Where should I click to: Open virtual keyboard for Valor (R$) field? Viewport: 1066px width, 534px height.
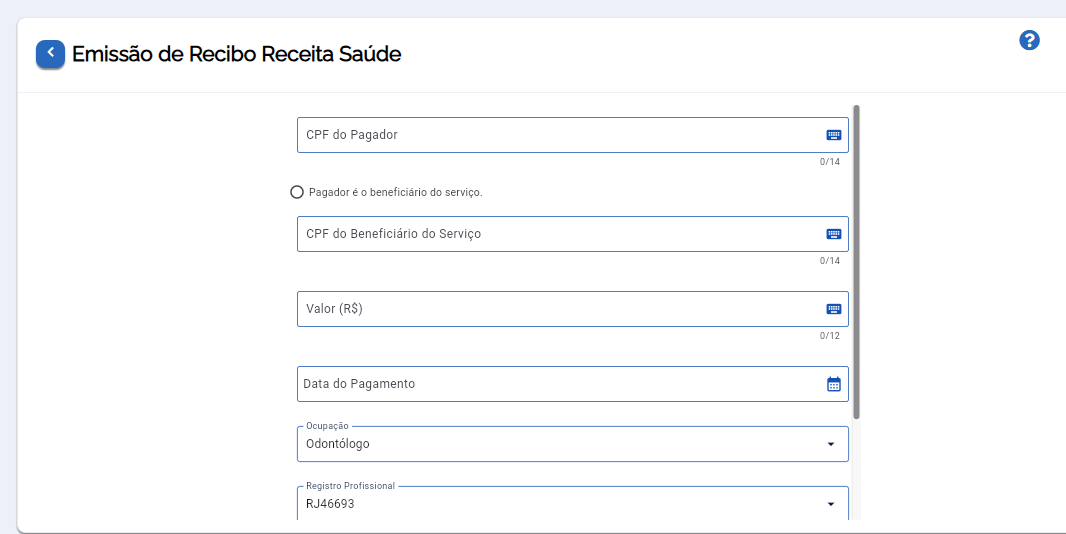tap(833, 309)
